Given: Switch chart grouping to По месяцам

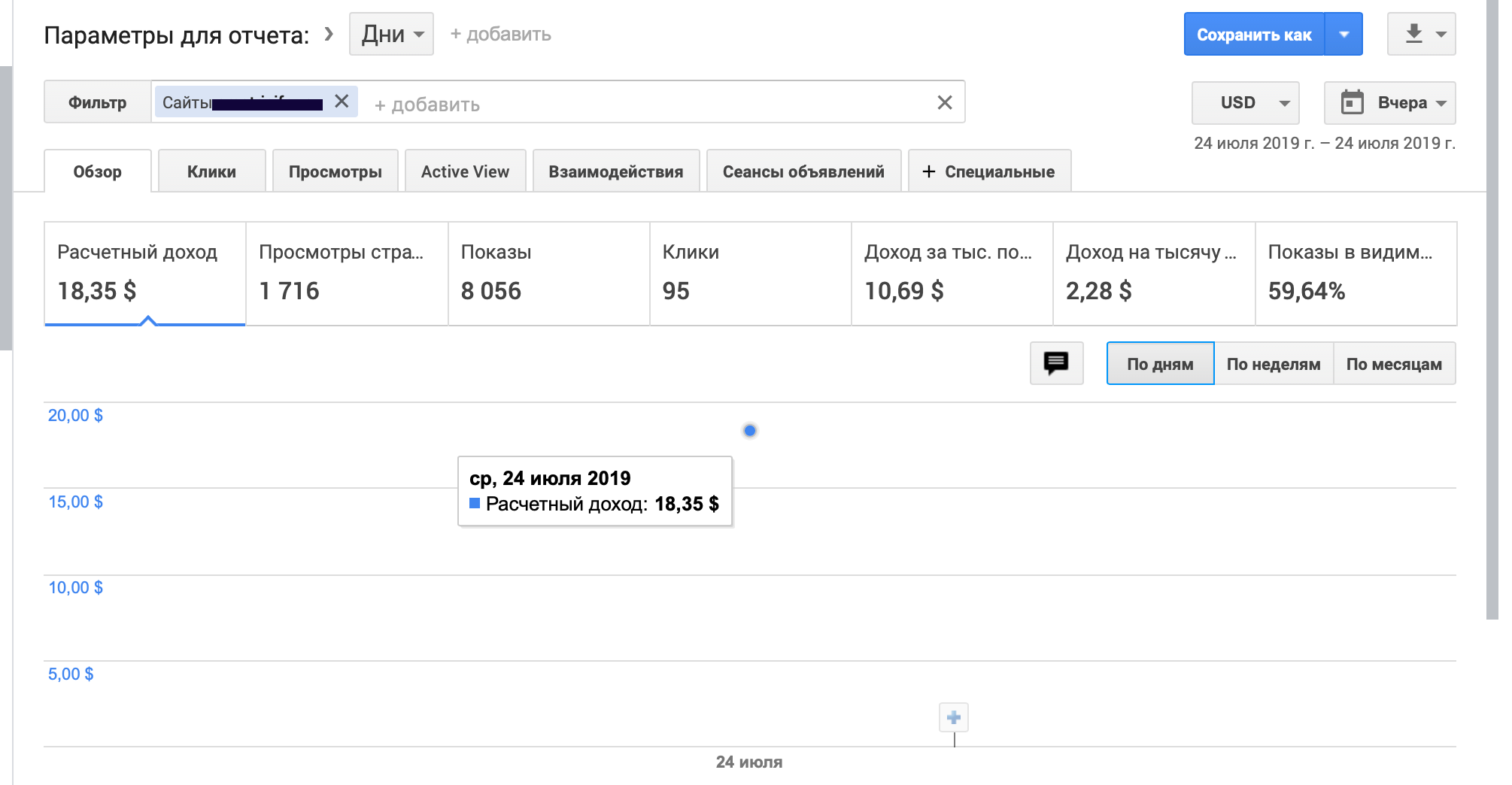Looking at the screenshot, I should point(1394,364).
